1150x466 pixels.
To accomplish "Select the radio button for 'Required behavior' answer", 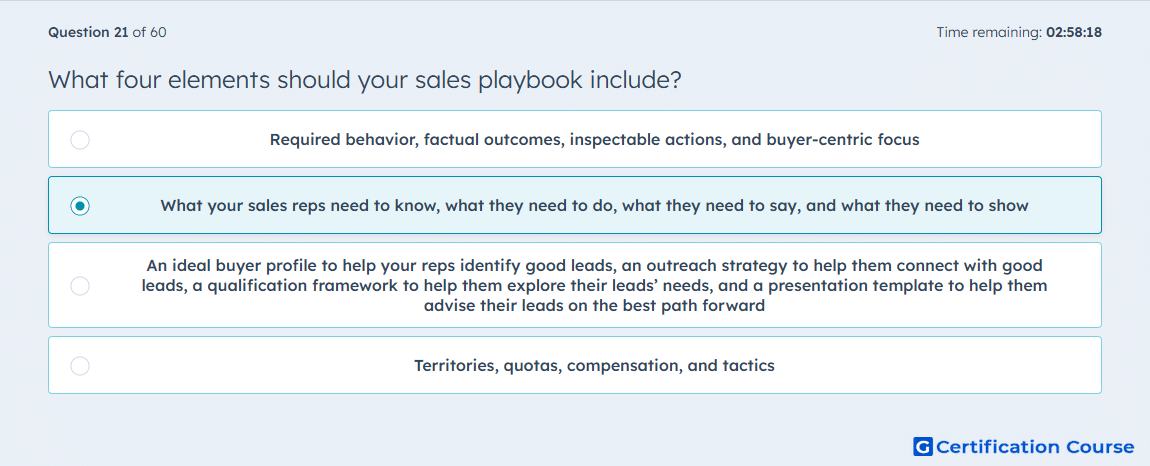I will coord(80,139).
